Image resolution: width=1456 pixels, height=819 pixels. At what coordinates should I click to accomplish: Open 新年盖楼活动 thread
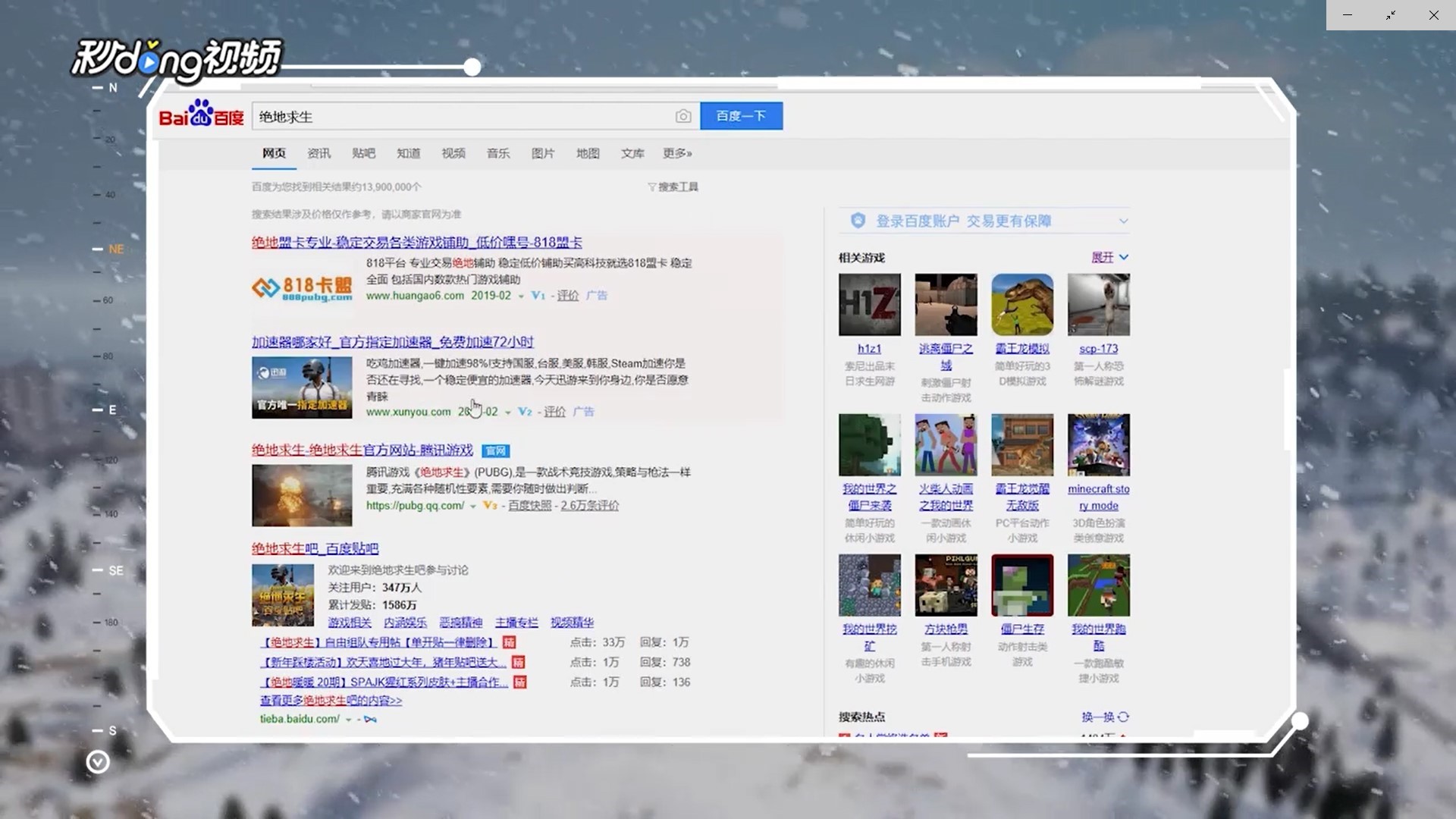click(382, 662)
